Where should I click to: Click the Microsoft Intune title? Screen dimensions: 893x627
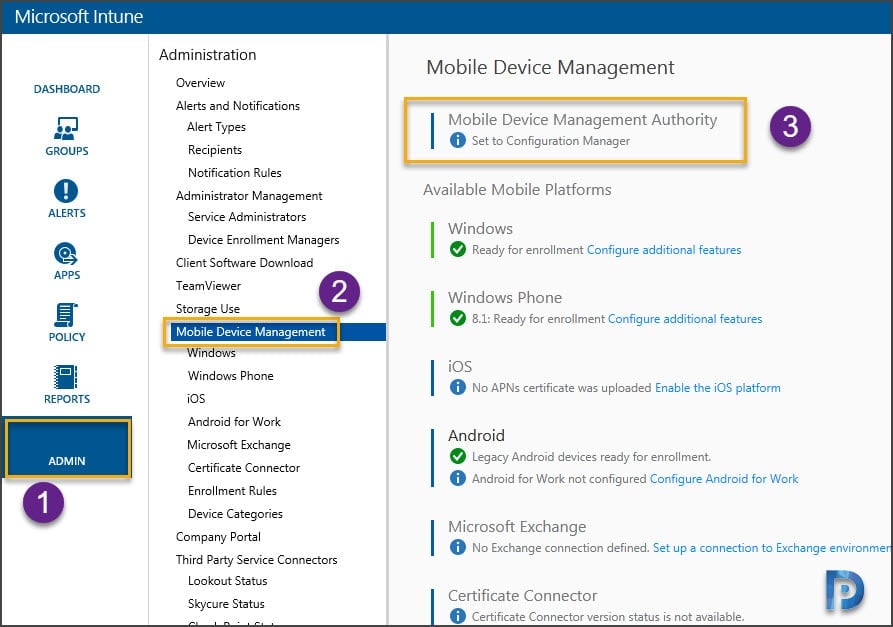click(79, 17)
